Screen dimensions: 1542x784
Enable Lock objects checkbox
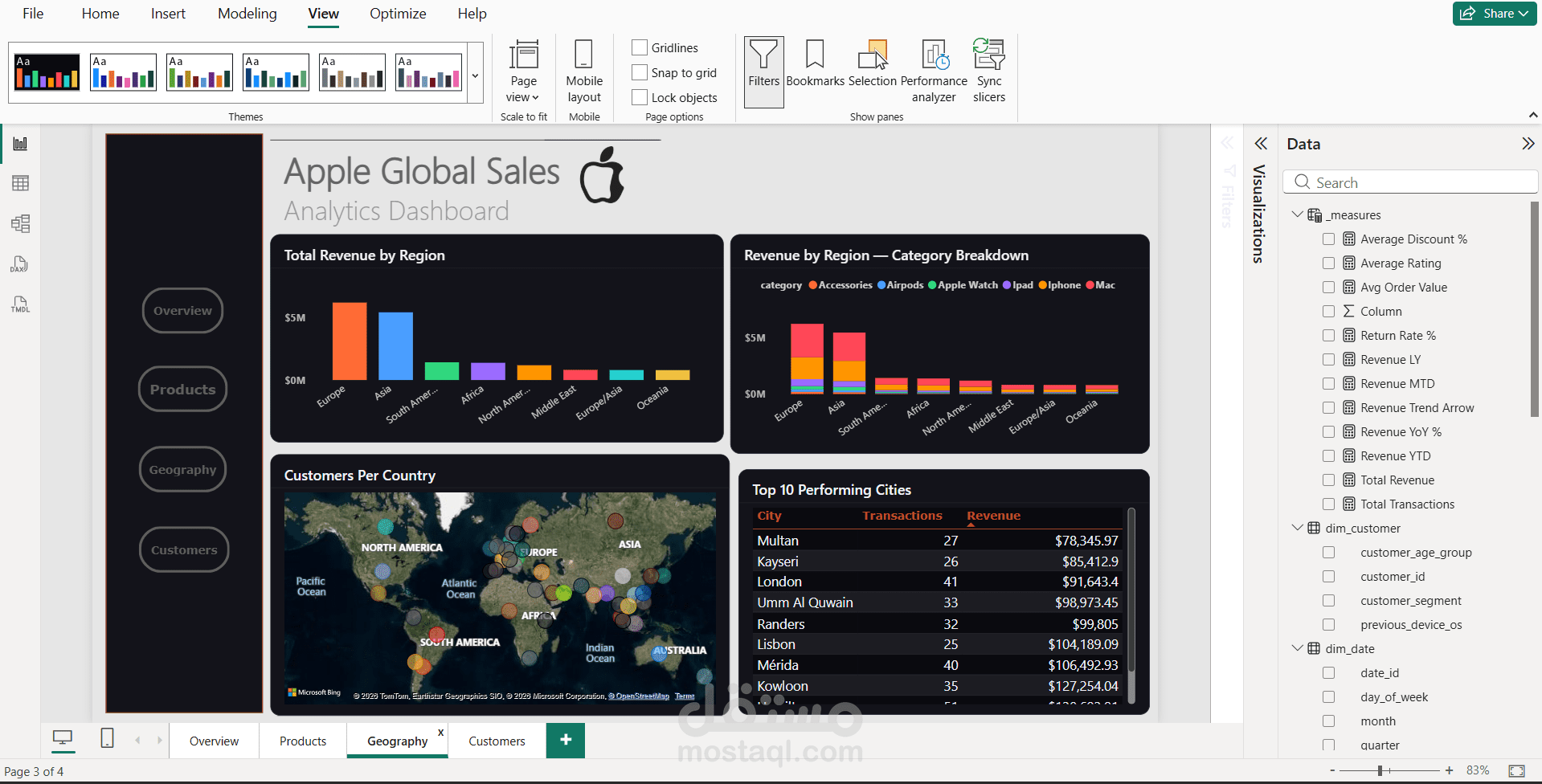(640, 97)
